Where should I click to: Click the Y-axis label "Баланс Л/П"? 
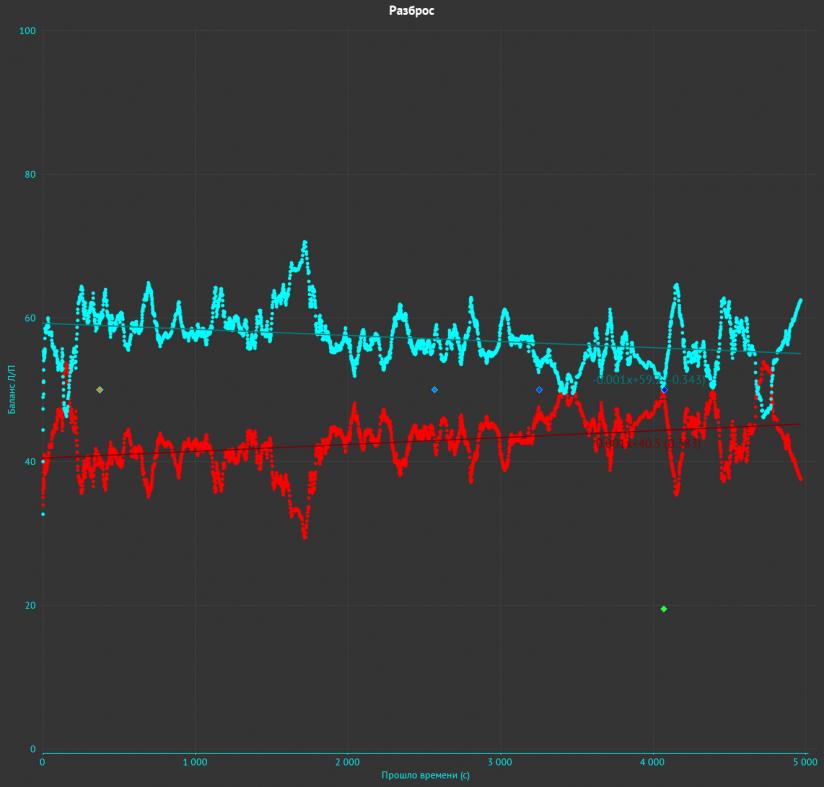13,390
